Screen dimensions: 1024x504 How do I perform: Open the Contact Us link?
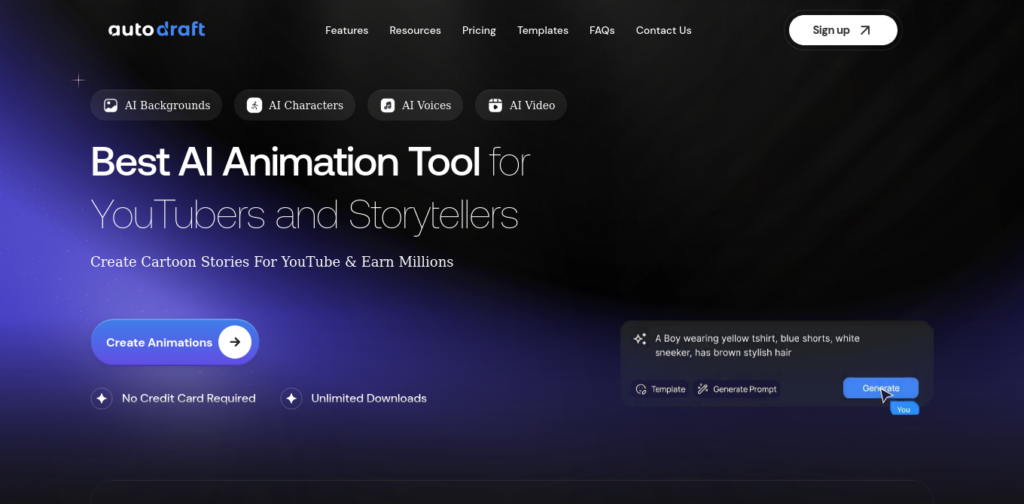(664, 31)
